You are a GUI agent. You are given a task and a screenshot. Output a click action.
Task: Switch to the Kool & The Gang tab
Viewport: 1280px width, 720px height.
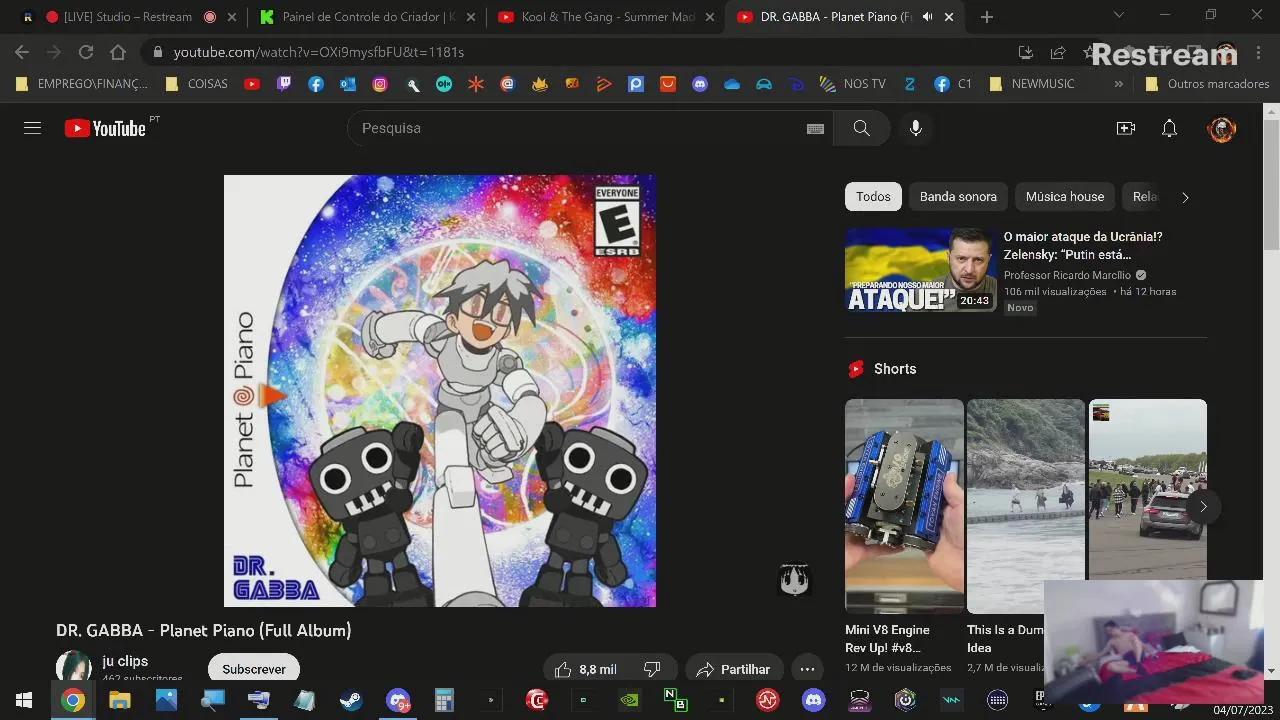point(600,16)
